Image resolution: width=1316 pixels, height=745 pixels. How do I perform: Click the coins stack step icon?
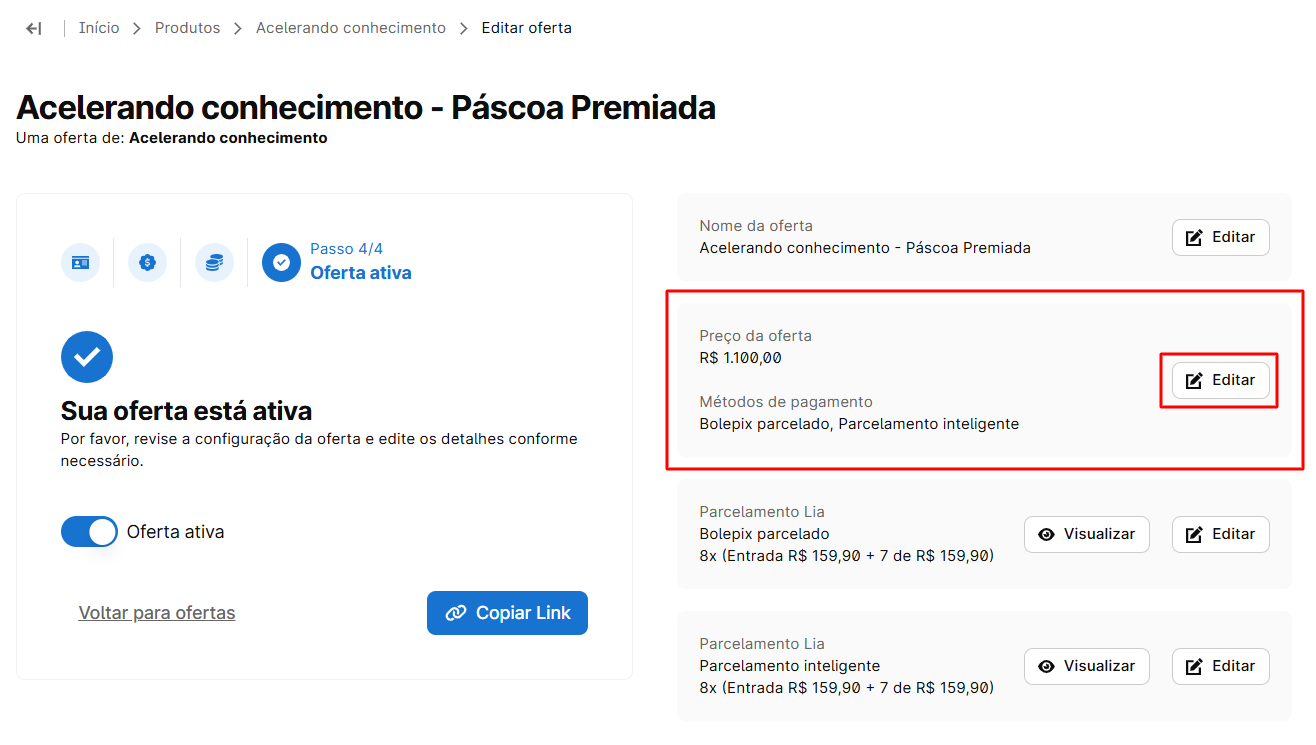(x=214, y=262)
